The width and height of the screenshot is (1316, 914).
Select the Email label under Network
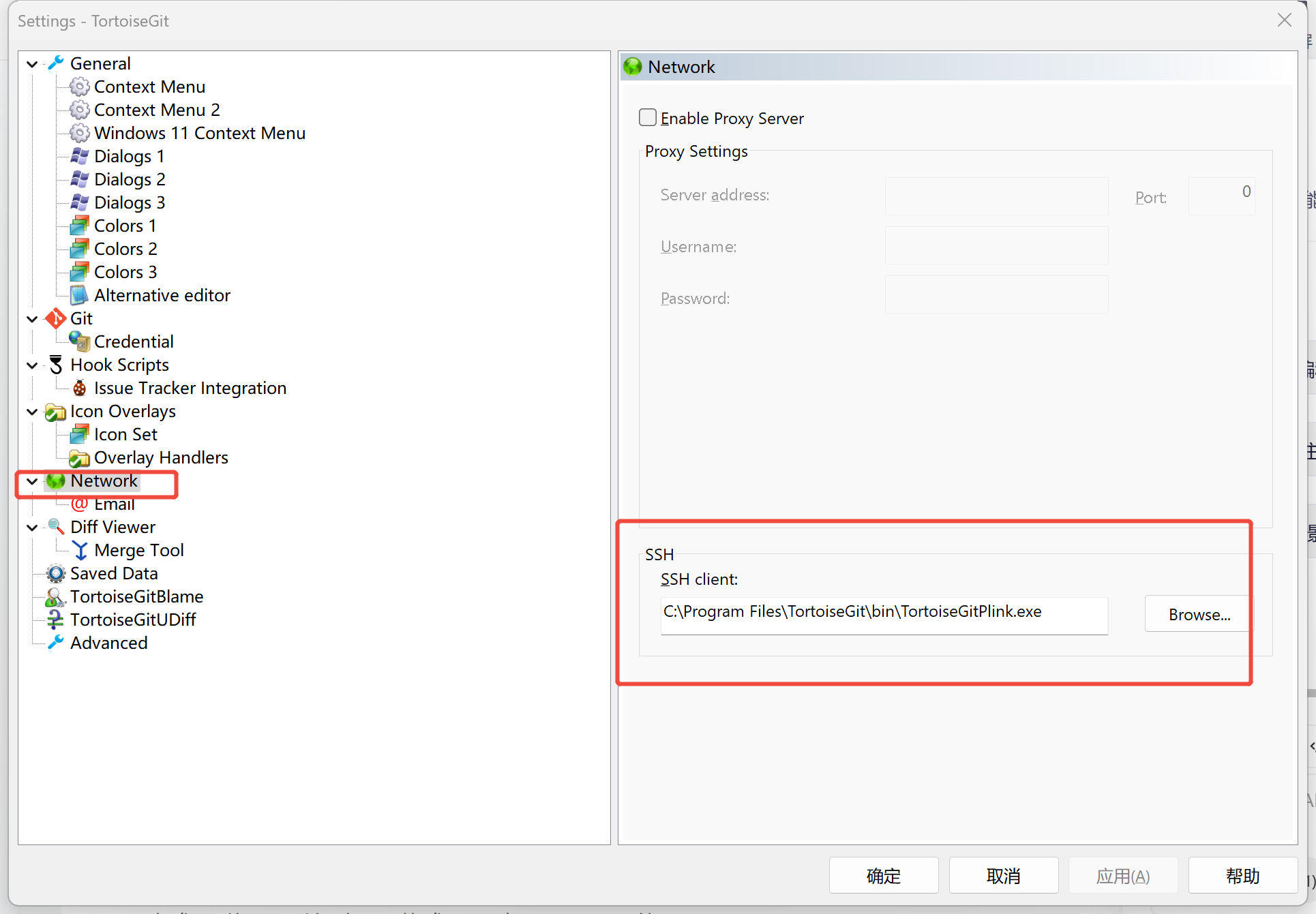(114, 504)
